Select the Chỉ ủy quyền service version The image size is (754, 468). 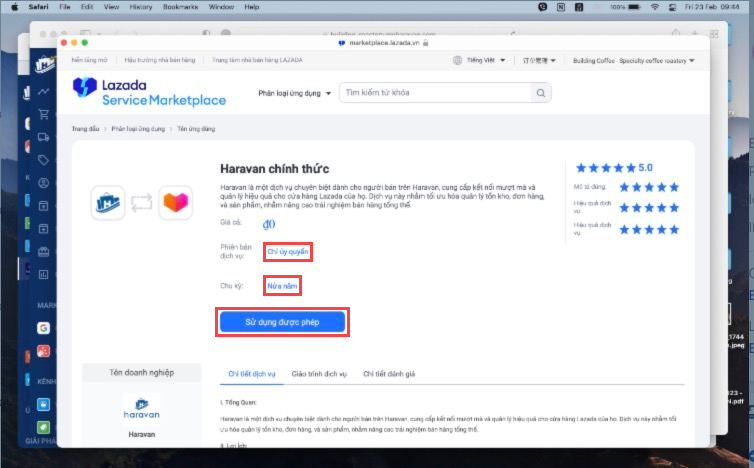point(288,252)
